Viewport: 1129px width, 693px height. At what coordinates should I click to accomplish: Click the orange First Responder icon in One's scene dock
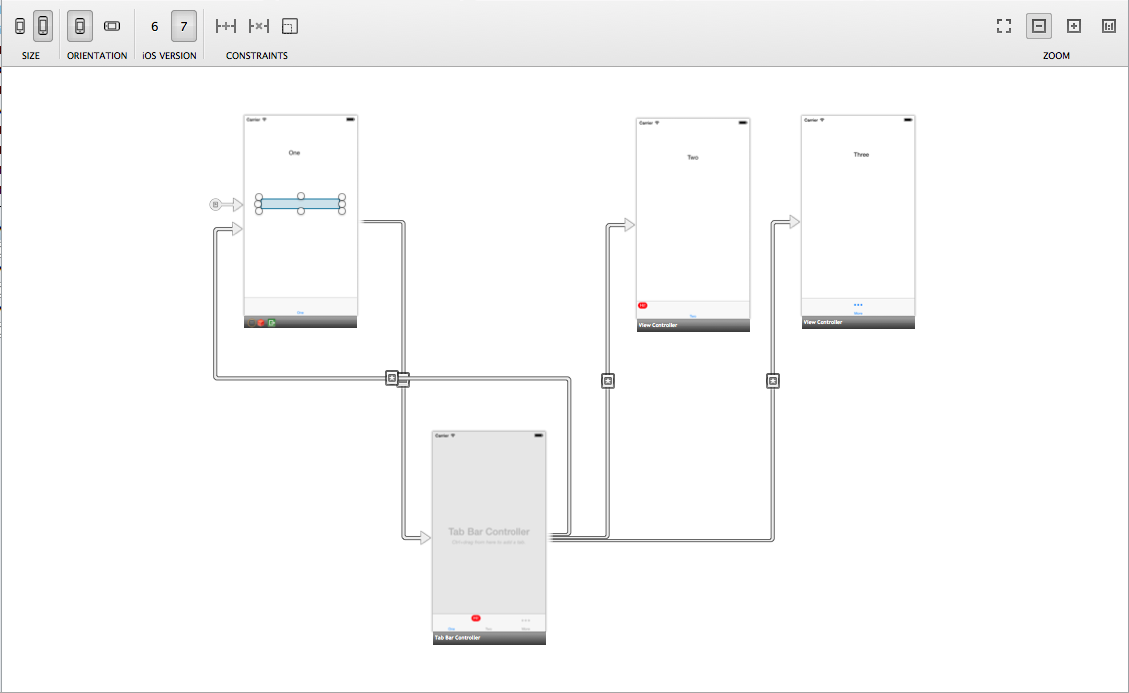(261, 322)
